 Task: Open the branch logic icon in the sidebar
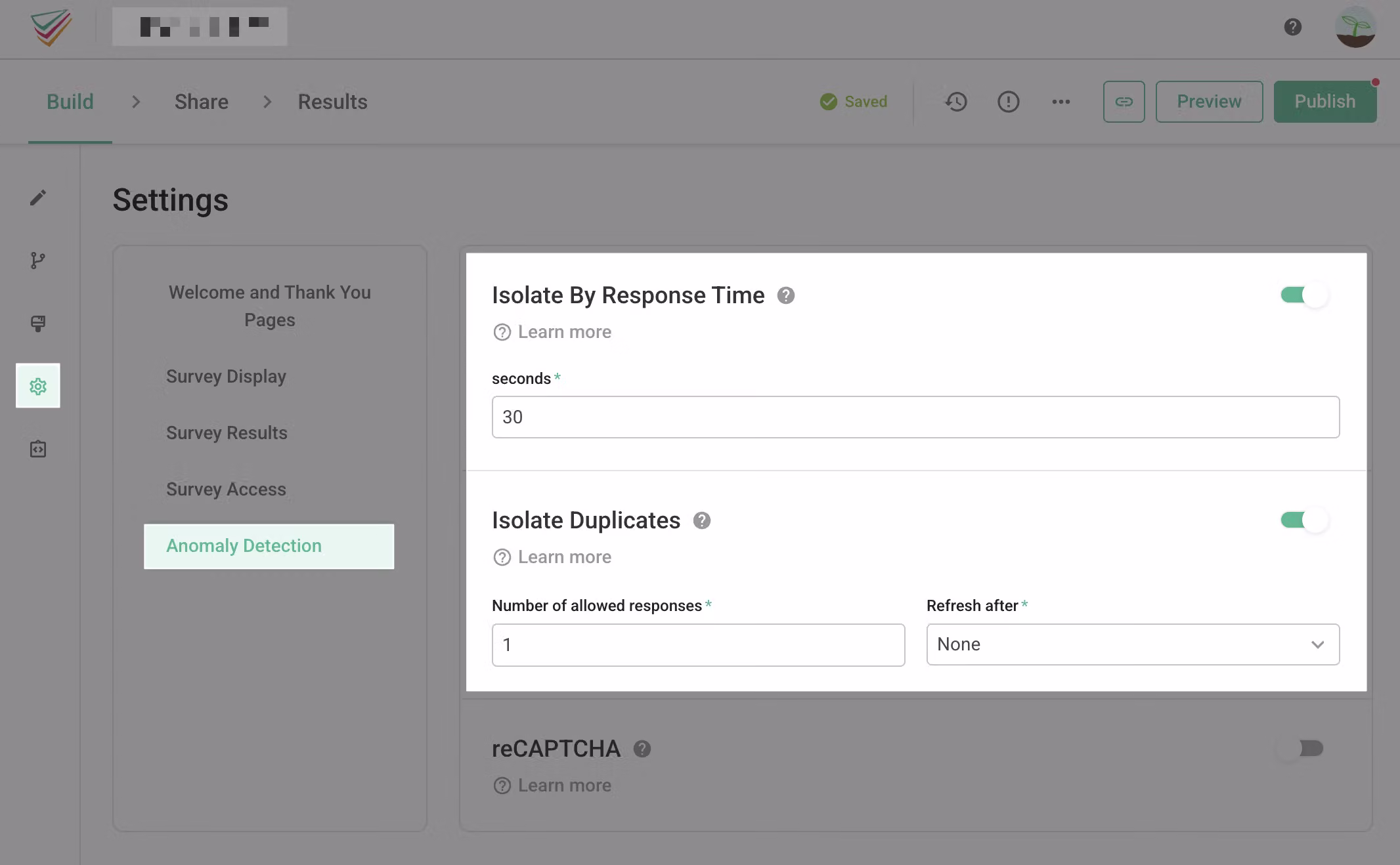coord(38,261)
